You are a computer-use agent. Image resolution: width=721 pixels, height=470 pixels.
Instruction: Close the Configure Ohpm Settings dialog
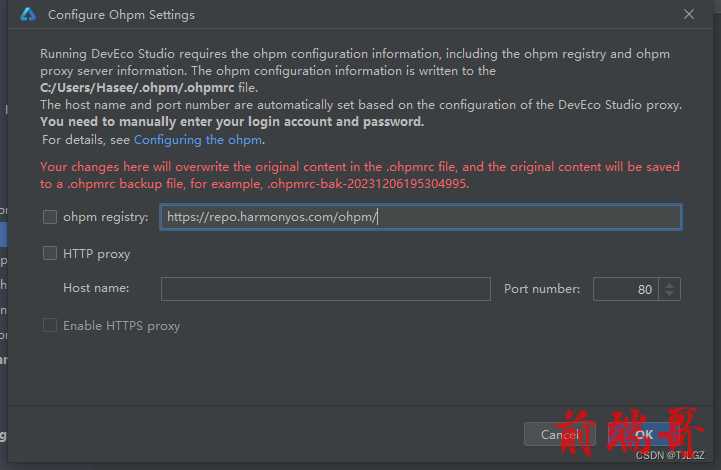(x=688, y=14)
